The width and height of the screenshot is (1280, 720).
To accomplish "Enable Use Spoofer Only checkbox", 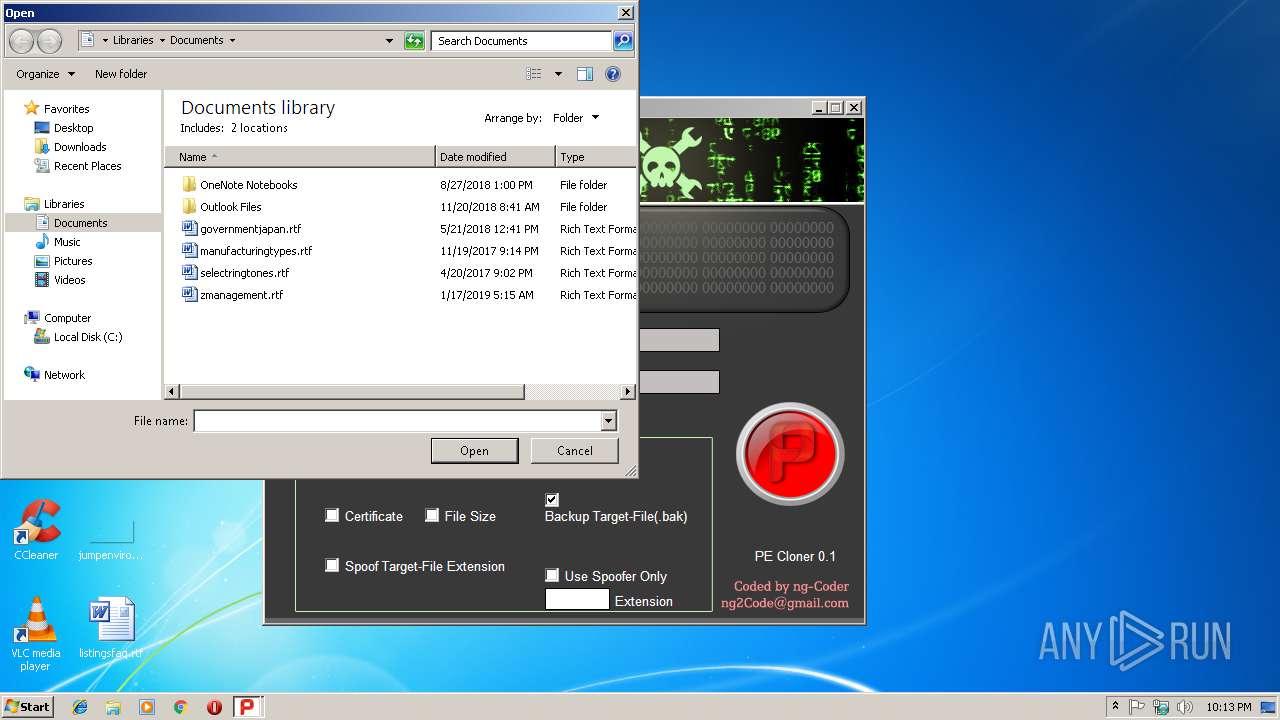I will point(552,575).
